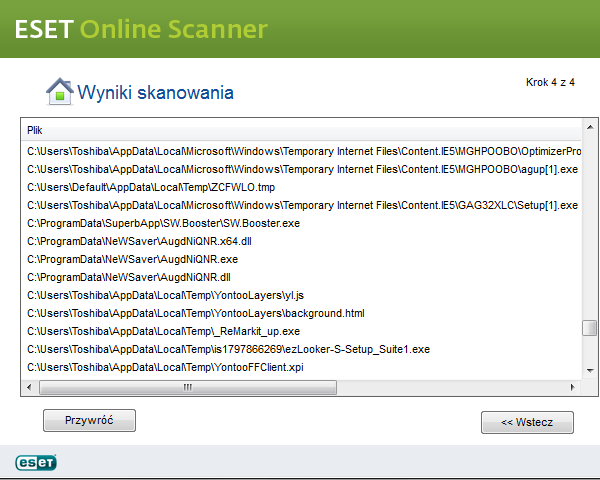The width and height of the screenshot is (600, 480).
Task: Select the OptimizerPro file row
Action: [x=302, y=152]
